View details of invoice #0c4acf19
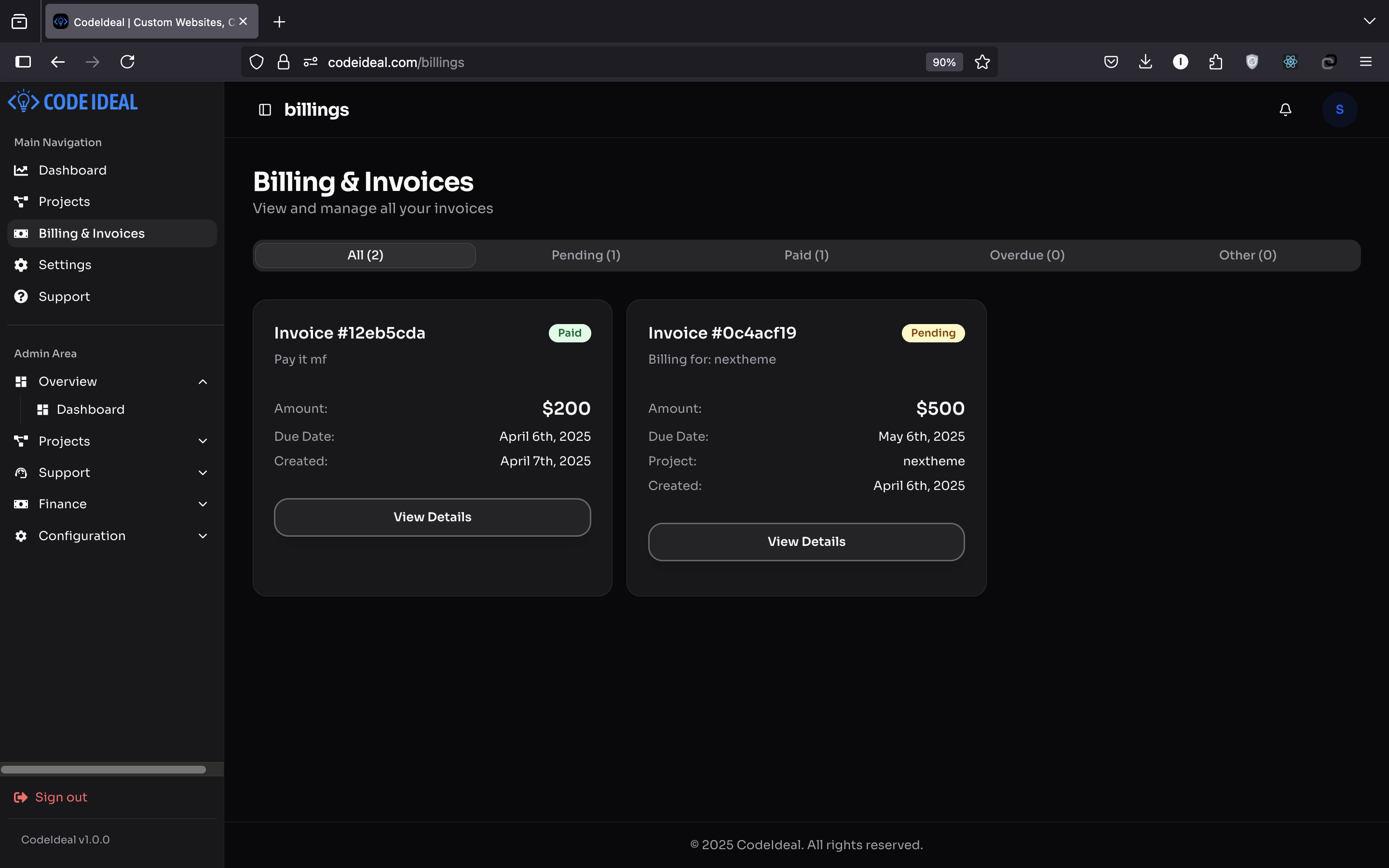1389x868 pixels. point(806,542)
